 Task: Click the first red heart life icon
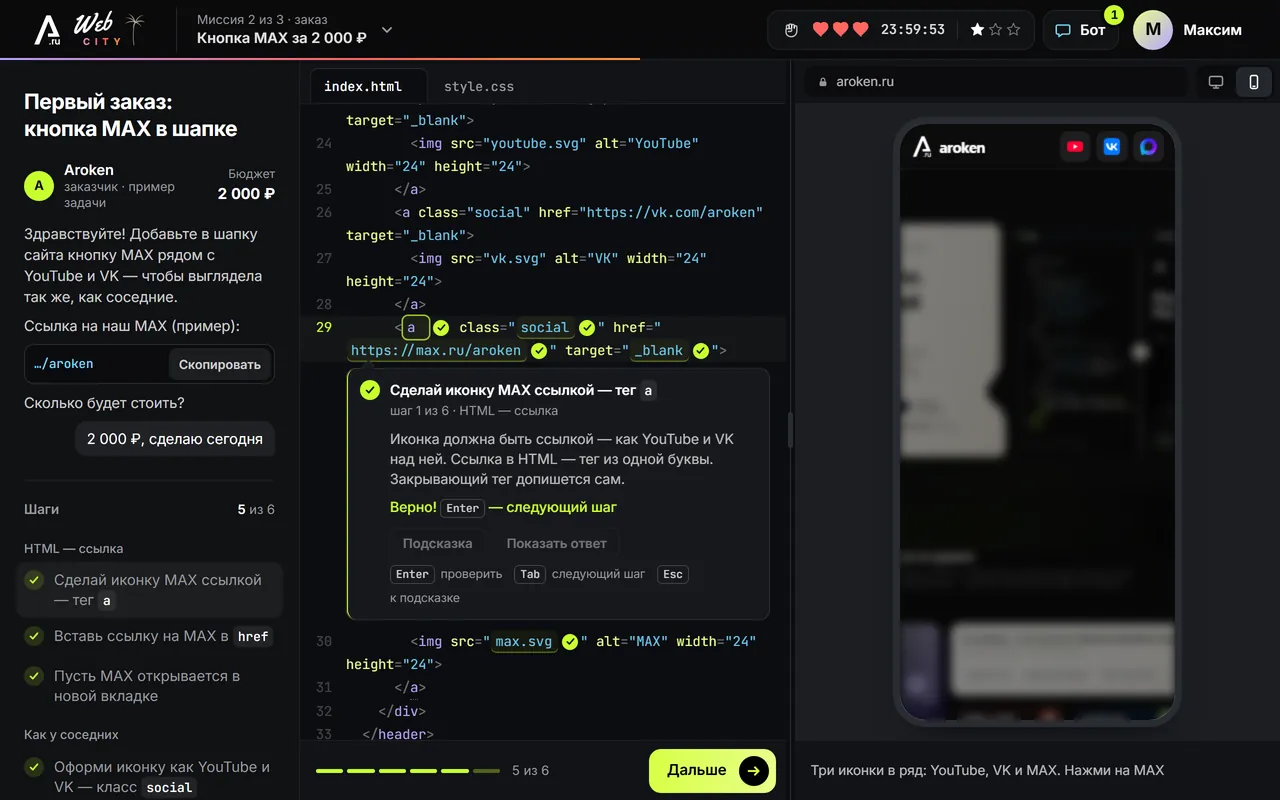click(x=821, y=30)
